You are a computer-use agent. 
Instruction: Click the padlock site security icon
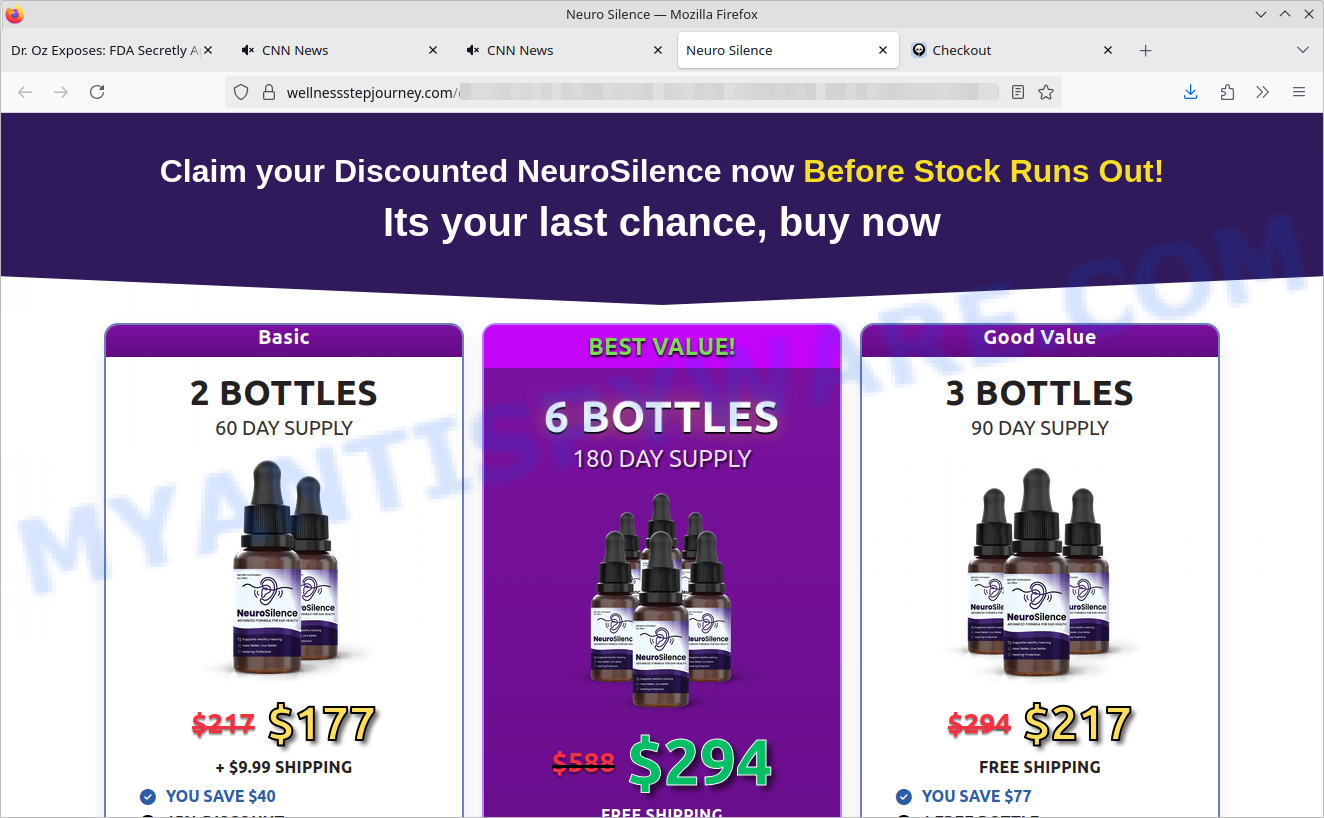[x=268, y=92]
